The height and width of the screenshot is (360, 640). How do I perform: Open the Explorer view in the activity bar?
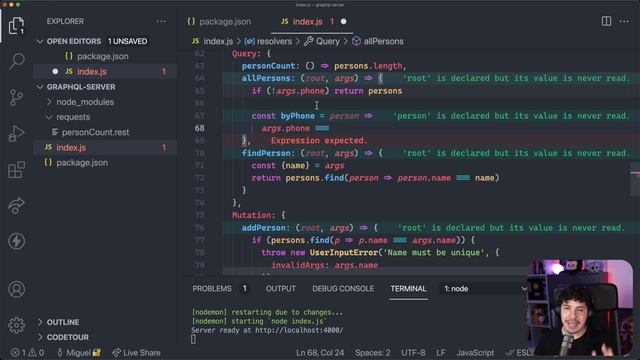(16, 26)
